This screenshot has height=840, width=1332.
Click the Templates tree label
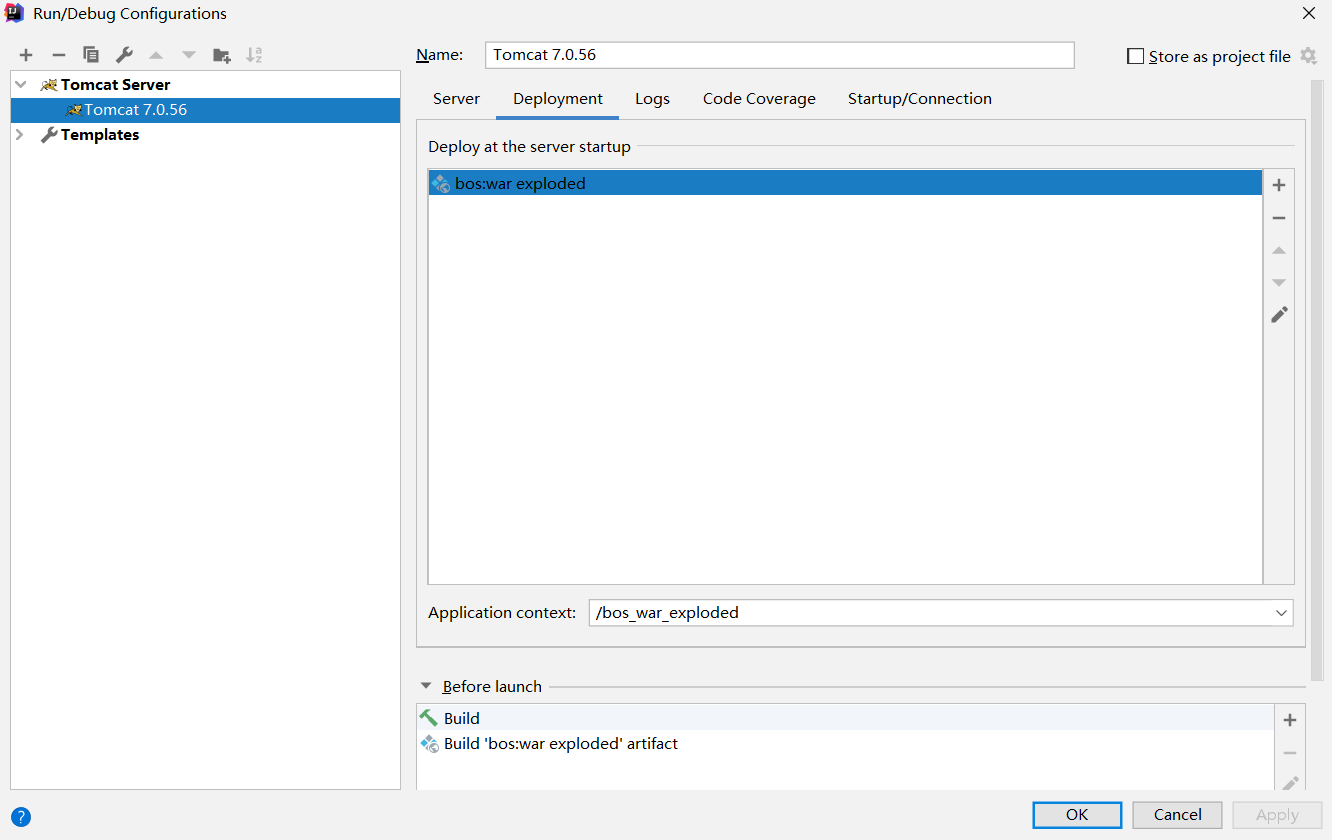pyautogui.click(x=100, y=135)
